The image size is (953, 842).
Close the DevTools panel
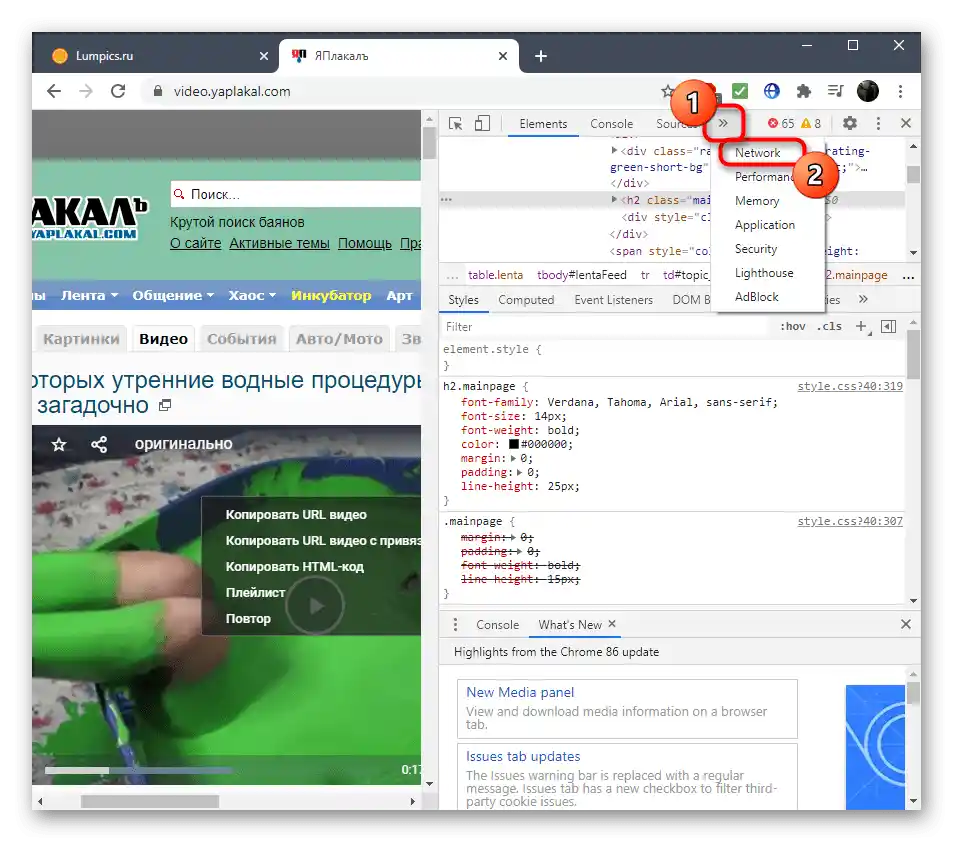906,123
